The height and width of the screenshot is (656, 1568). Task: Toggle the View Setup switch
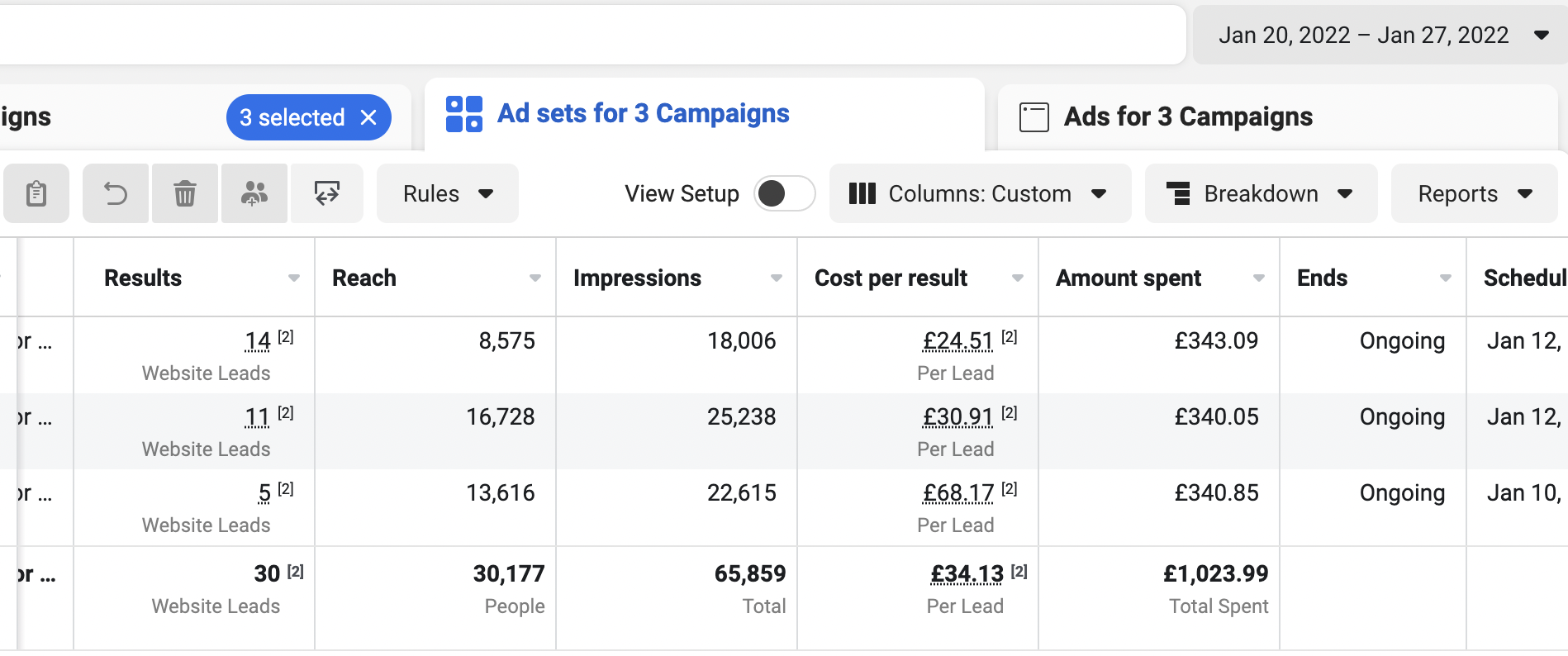tap(784, 193)
